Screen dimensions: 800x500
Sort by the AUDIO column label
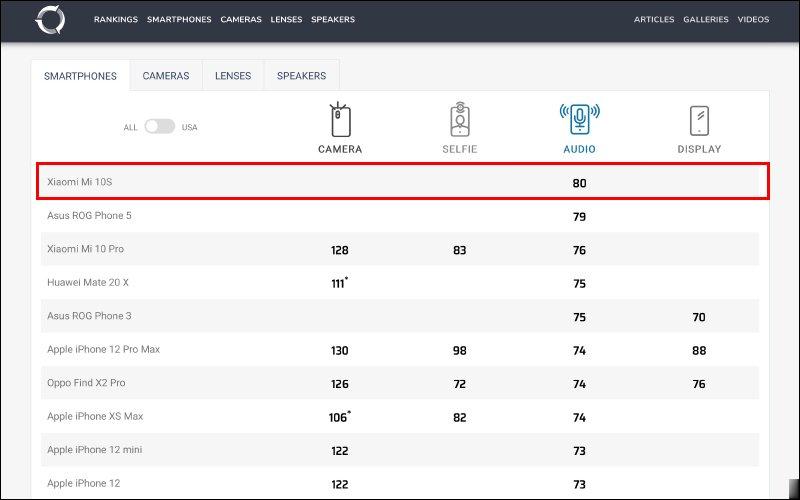(579, 149)
